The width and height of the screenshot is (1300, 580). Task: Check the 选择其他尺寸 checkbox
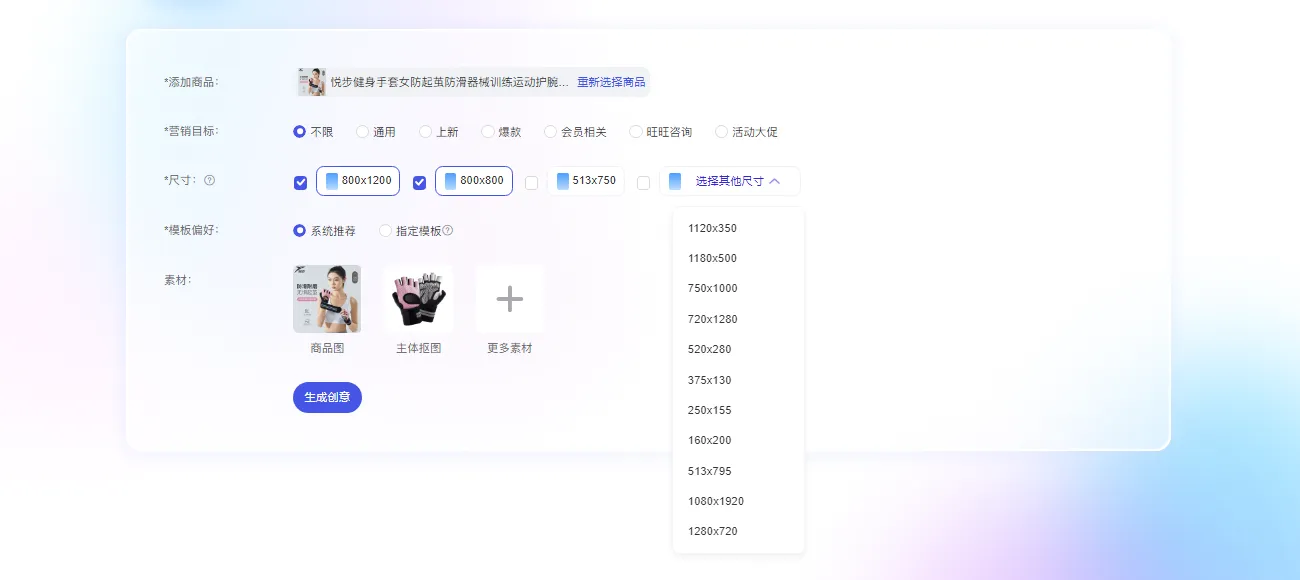[643, 183]
